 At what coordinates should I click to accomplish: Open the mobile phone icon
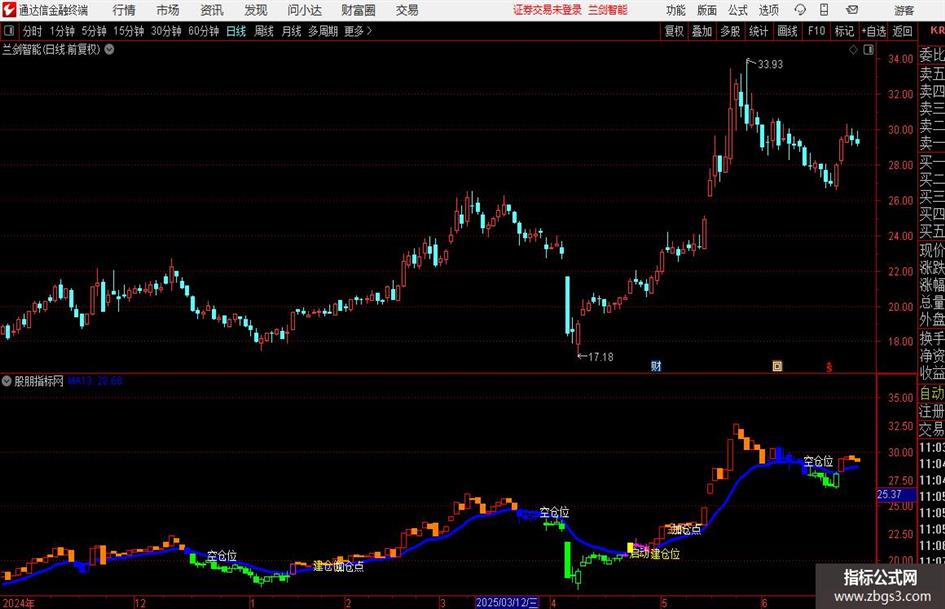tap(824, 10)
